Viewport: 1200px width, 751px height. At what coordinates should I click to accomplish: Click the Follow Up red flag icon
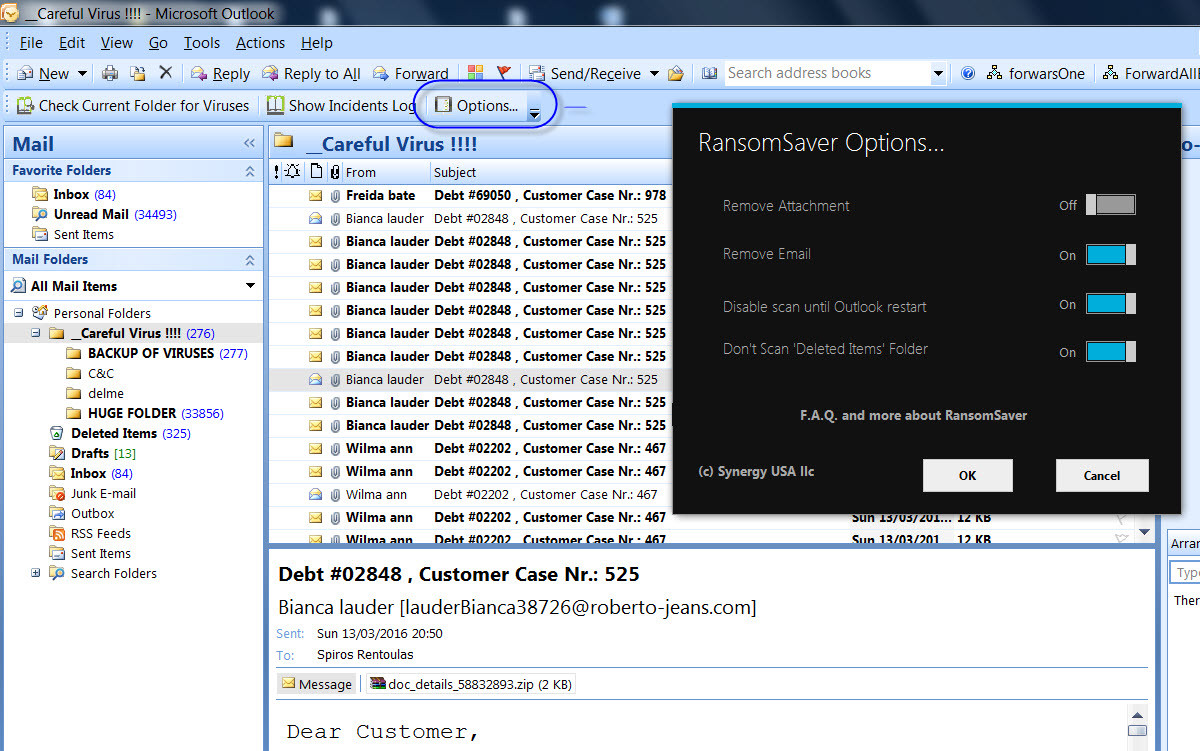503,73
